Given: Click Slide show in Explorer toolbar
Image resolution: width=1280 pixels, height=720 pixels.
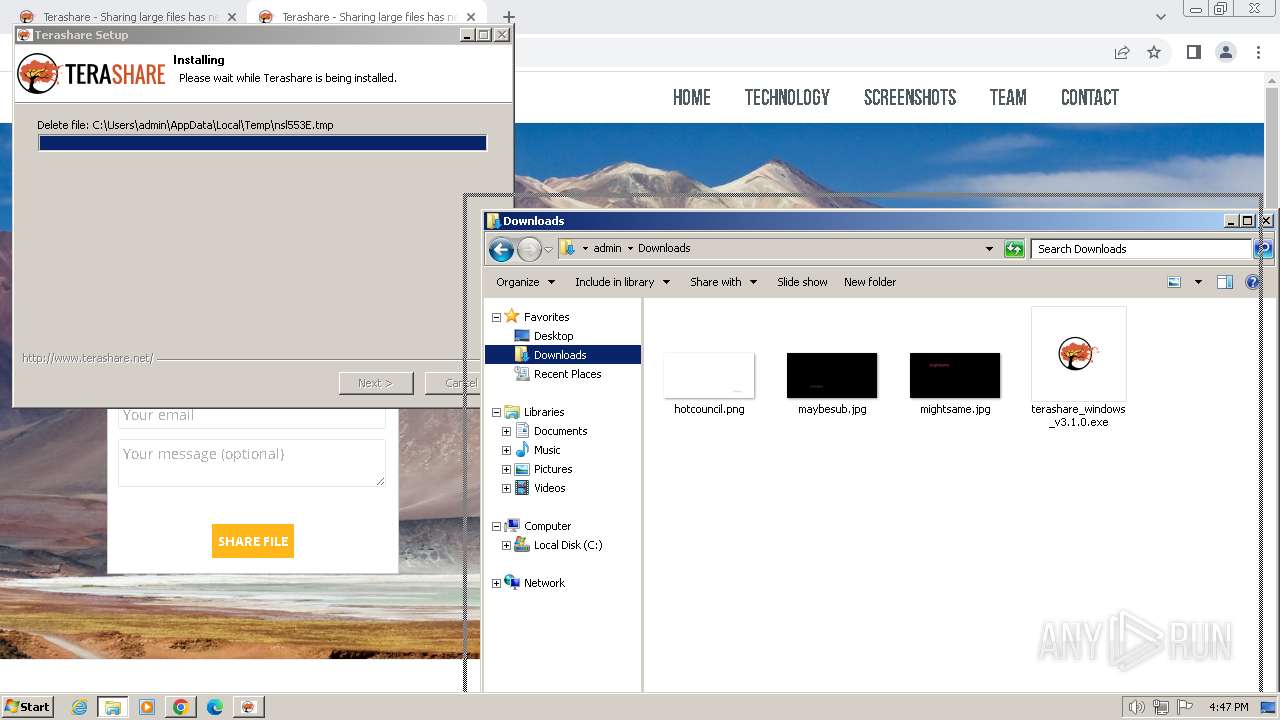Looking at the screenshot, I should [x=802, y=282].
